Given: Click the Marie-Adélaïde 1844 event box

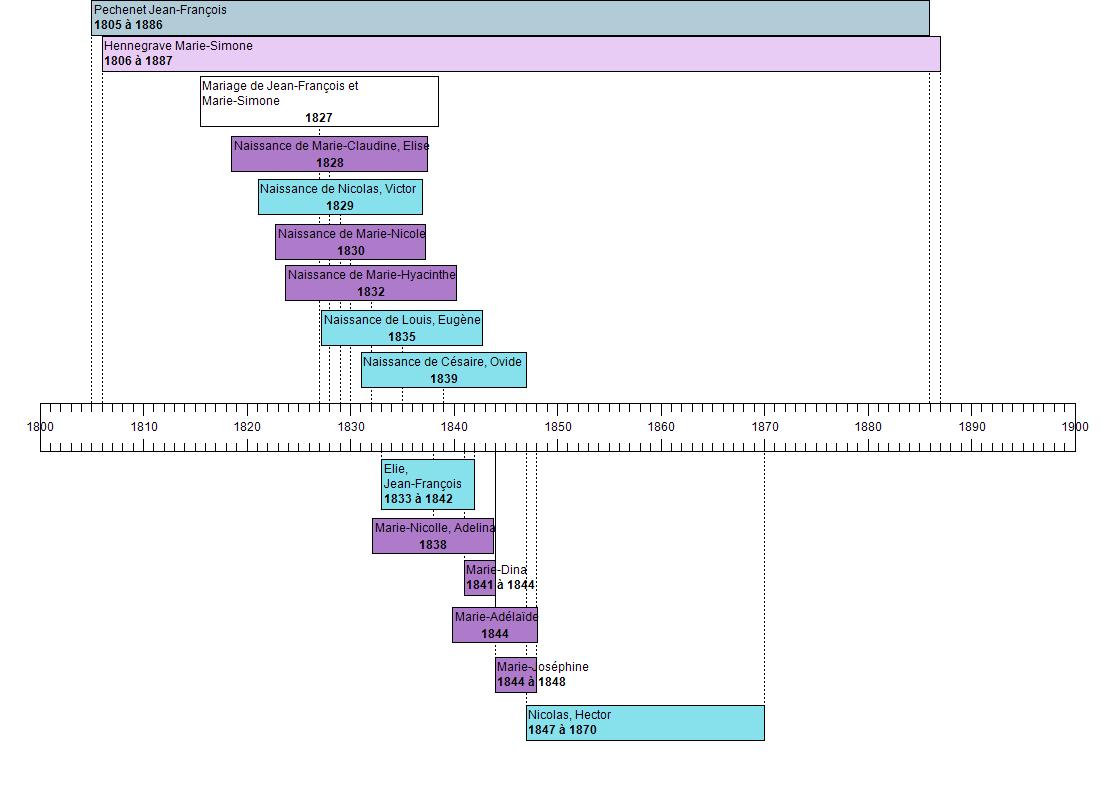Looking at the screenshot, I should point(494,625).
